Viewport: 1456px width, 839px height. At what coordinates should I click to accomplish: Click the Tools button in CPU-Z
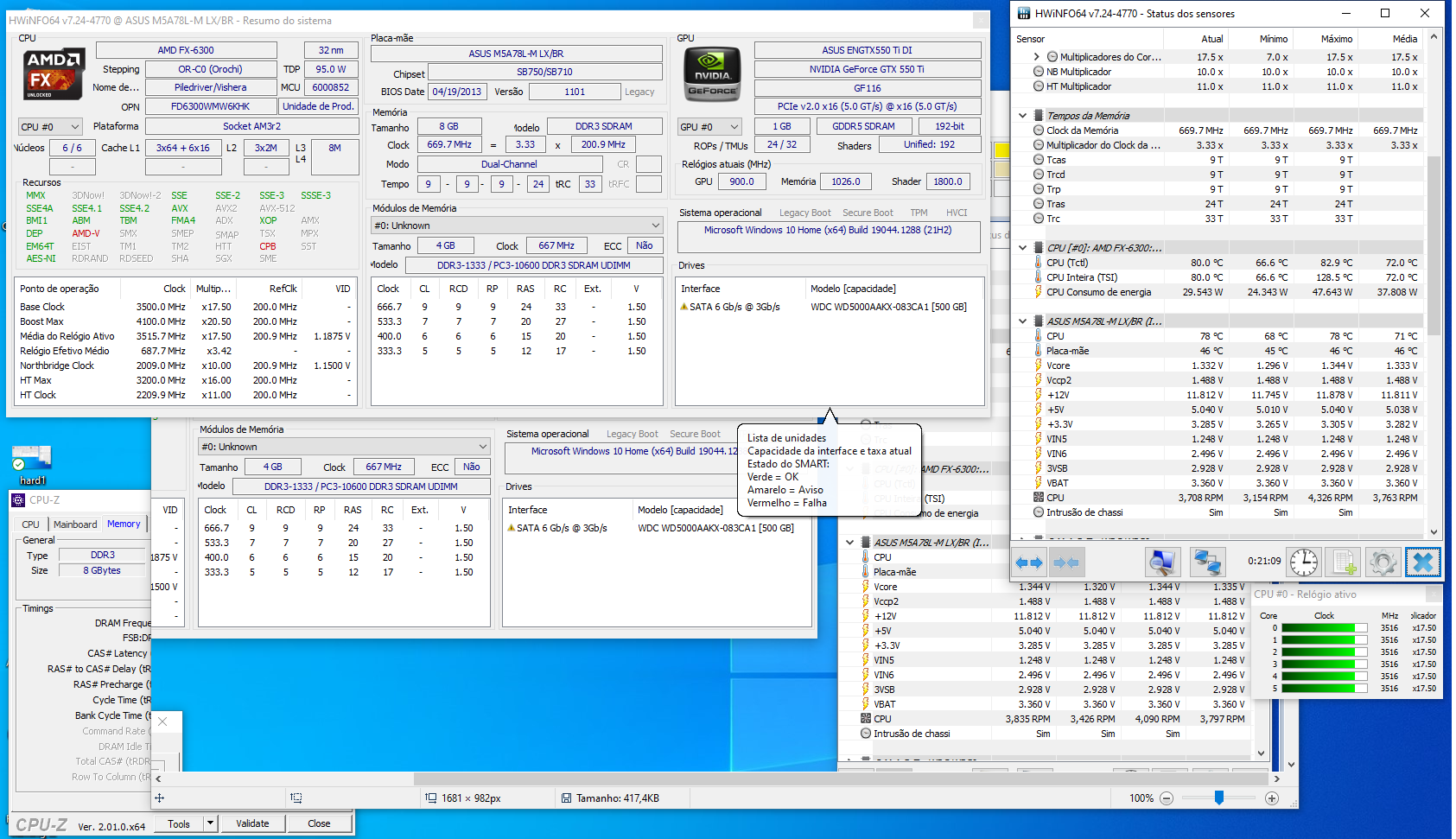pos(179,823)
